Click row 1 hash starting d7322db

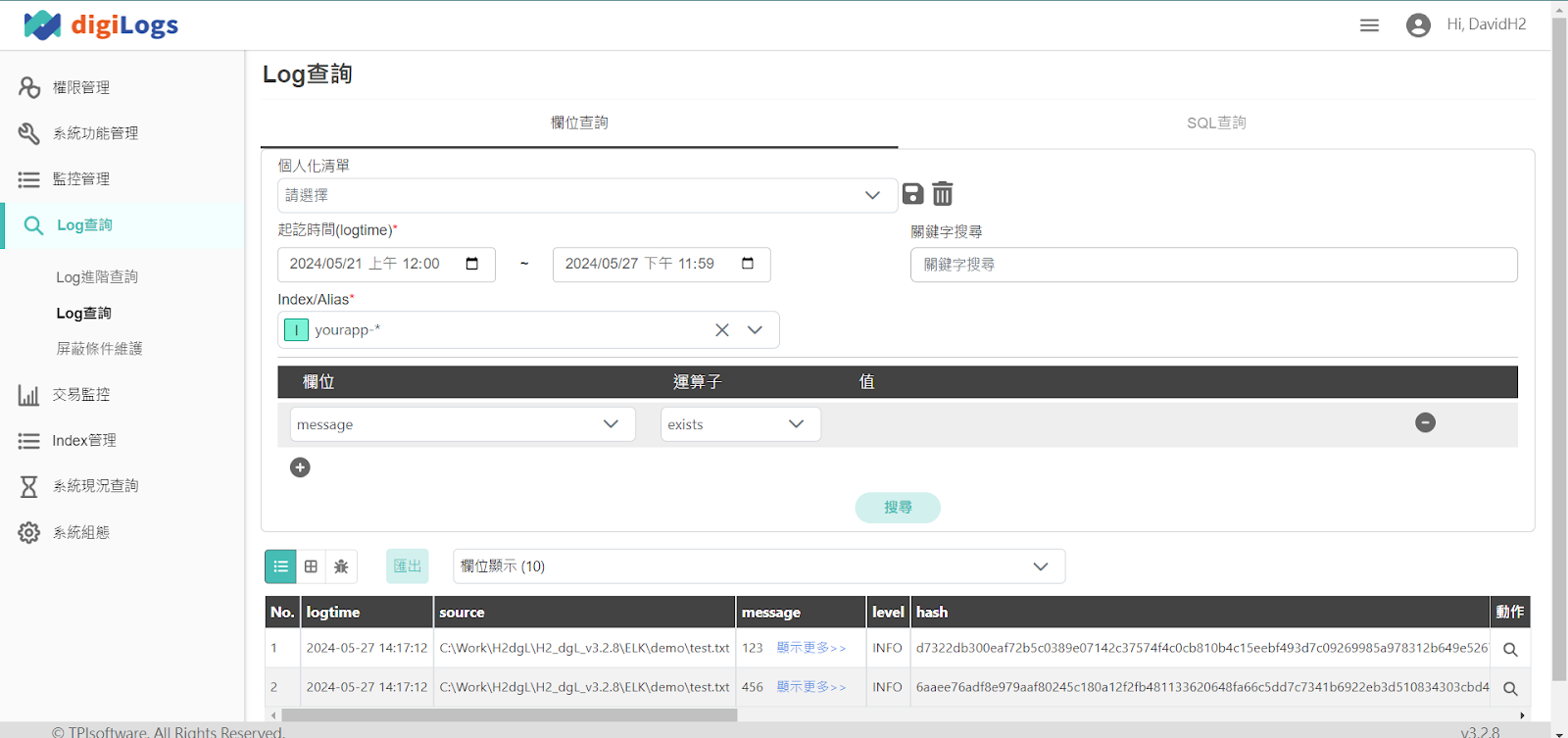click(1201, 649)
